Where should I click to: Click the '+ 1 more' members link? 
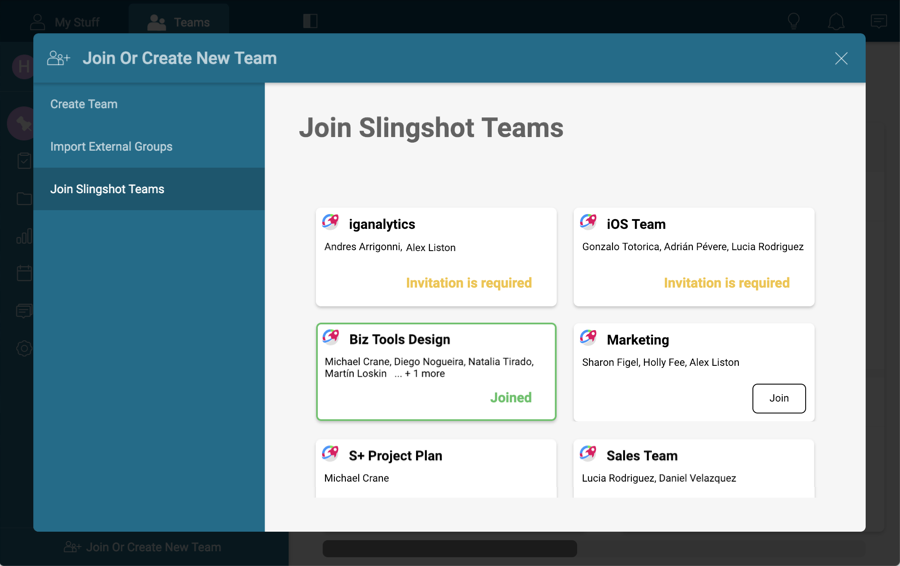(420, 374)
